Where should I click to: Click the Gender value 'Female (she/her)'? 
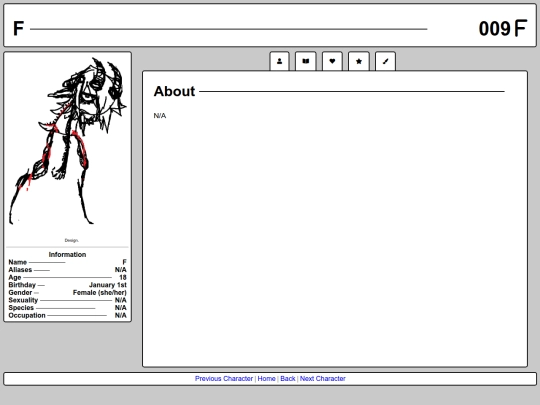click(x=100, y=292)
